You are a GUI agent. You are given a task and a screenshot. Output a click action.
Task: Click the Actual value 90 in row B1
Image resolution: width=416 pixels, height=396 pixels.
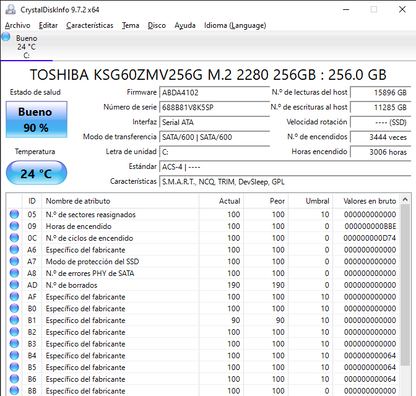point(236,320)
